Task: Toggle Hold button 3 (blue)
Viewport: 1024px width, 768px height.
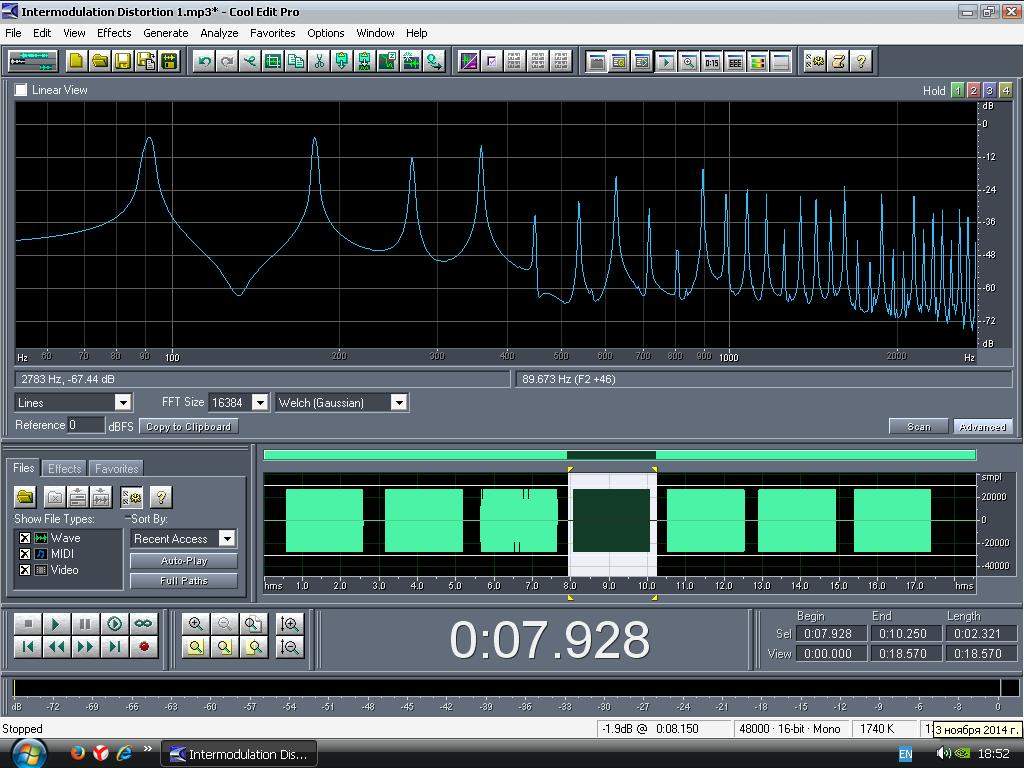Action: coord(989,90)
